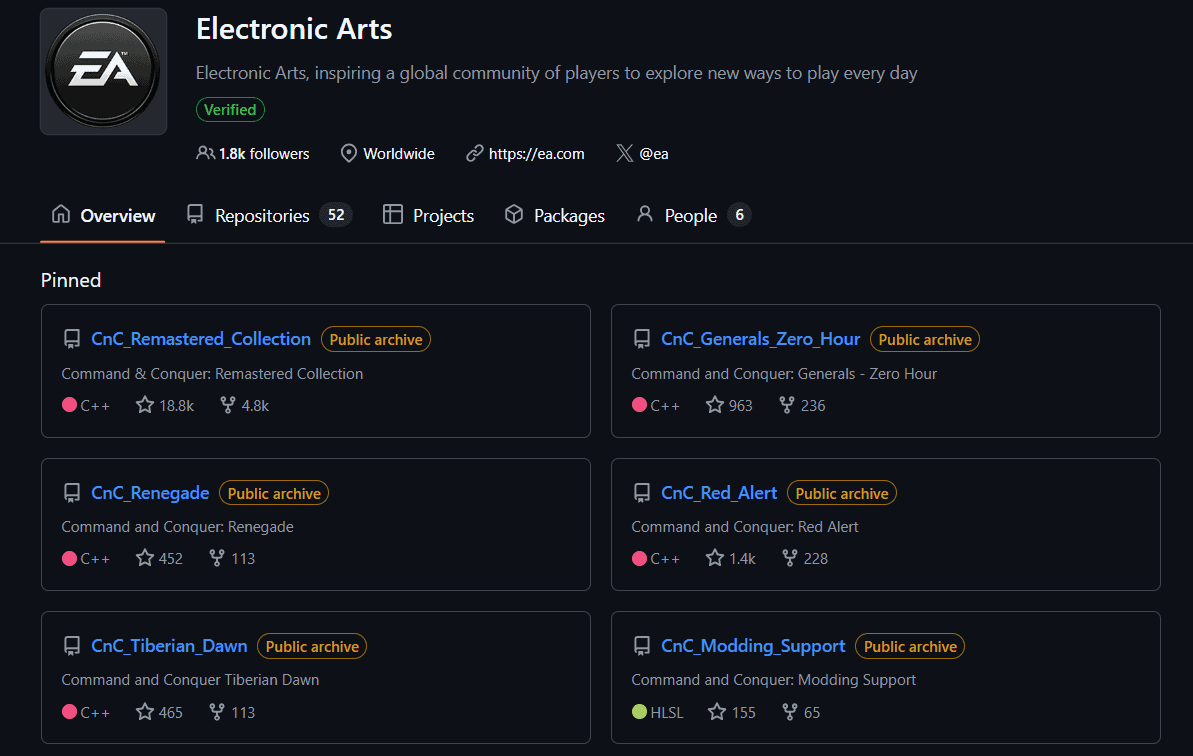This screenshot has height=756, width=1193.
Task: Open the CnC_Modding_Support repository
Action: 753,646
